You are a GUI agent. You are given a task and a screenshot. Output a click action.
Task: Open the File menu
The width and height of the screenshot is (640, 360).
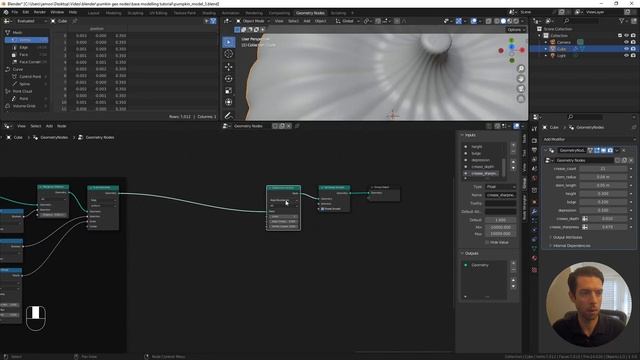(x=15, y=12)
